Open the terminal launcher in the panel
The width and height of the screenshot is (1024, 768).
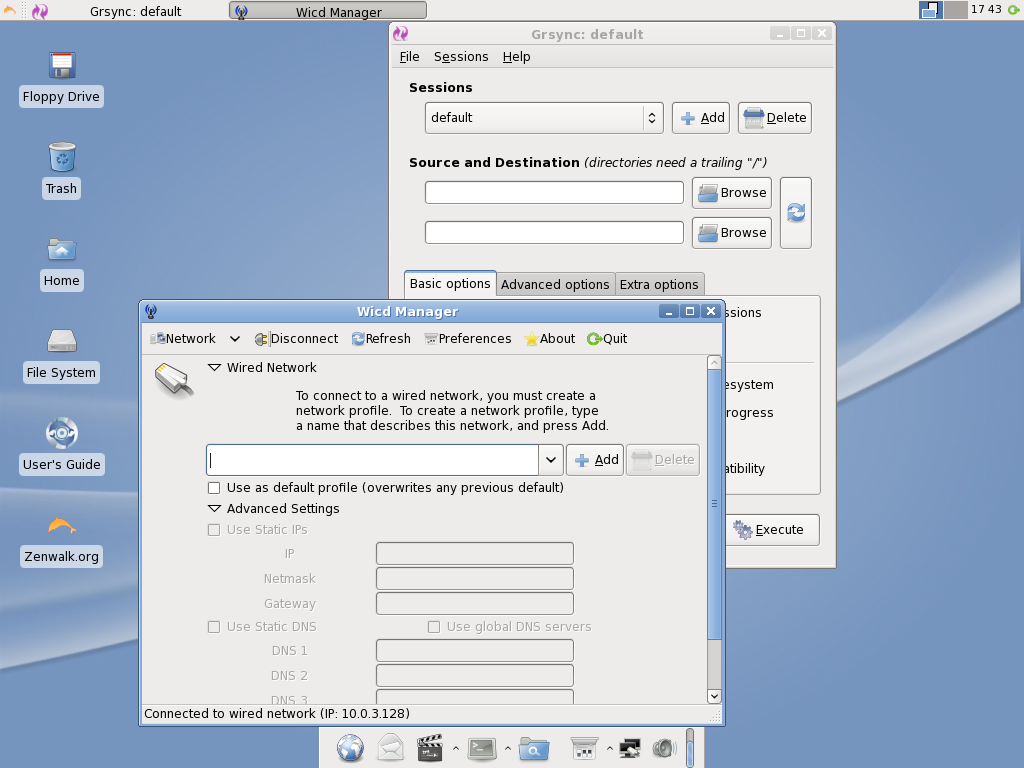coord(482,748)
